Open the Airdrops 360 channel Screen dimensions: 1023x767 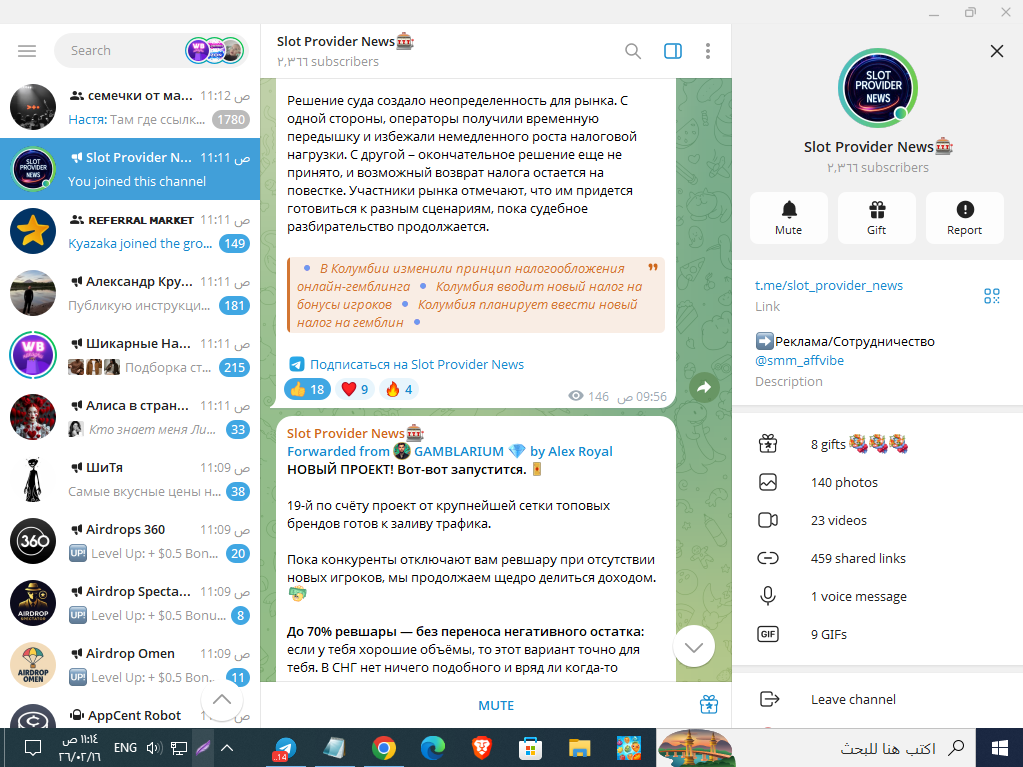pos(130,541)
